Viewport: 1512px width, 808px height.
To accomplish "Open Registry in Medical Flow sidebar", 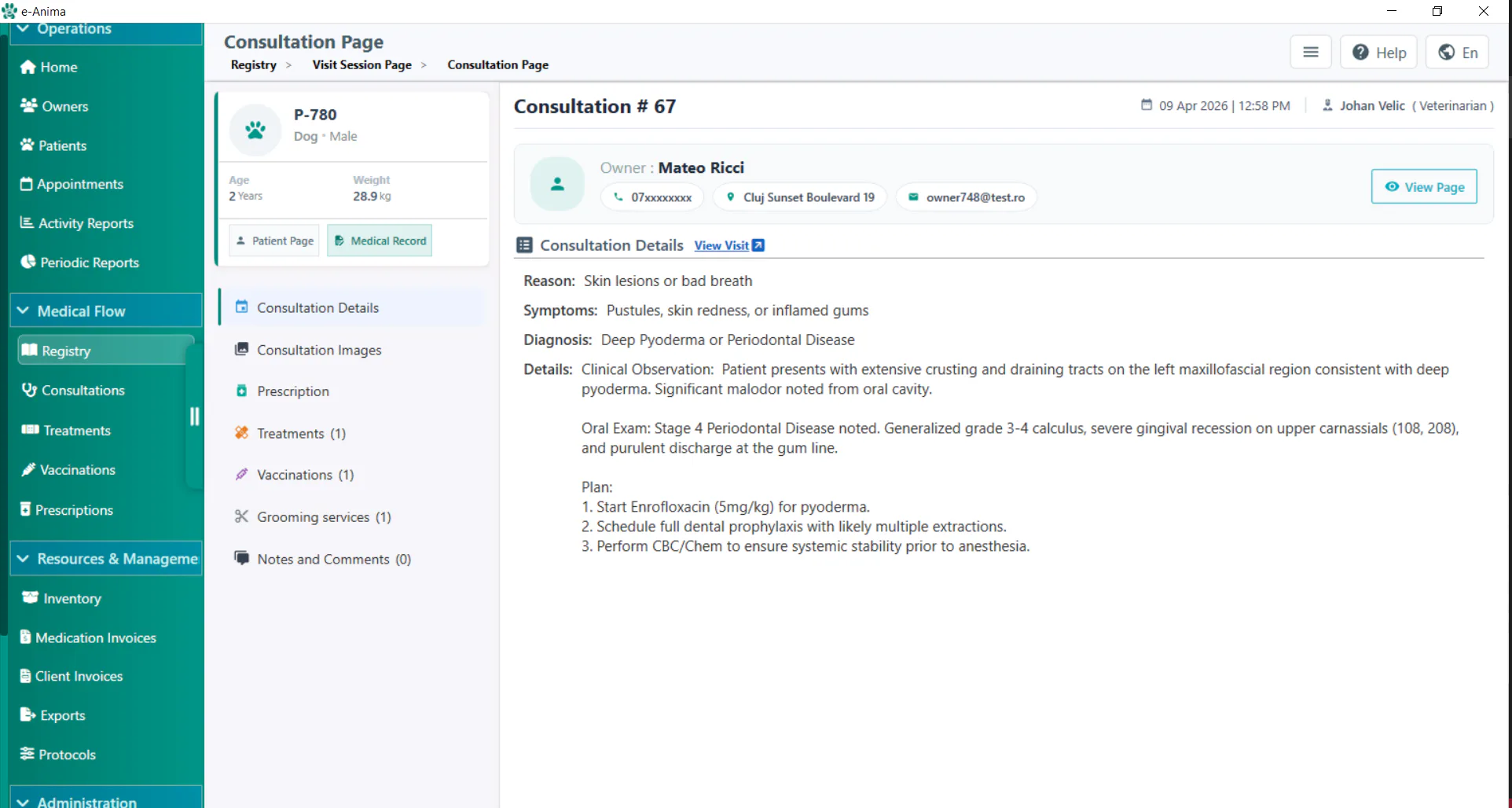I will pos(105,351).
